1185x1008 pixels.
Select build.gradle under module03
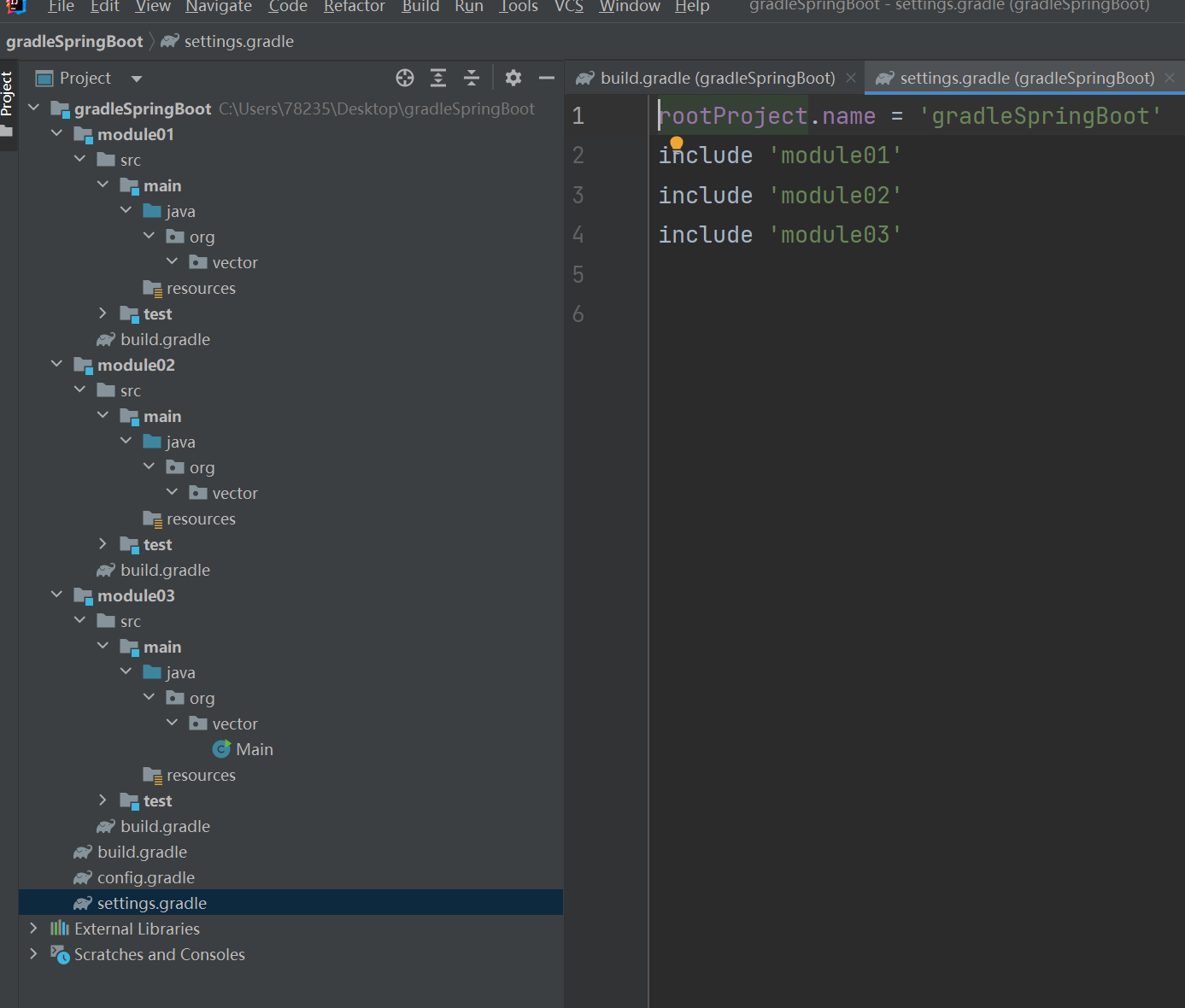tap(165, 826)
